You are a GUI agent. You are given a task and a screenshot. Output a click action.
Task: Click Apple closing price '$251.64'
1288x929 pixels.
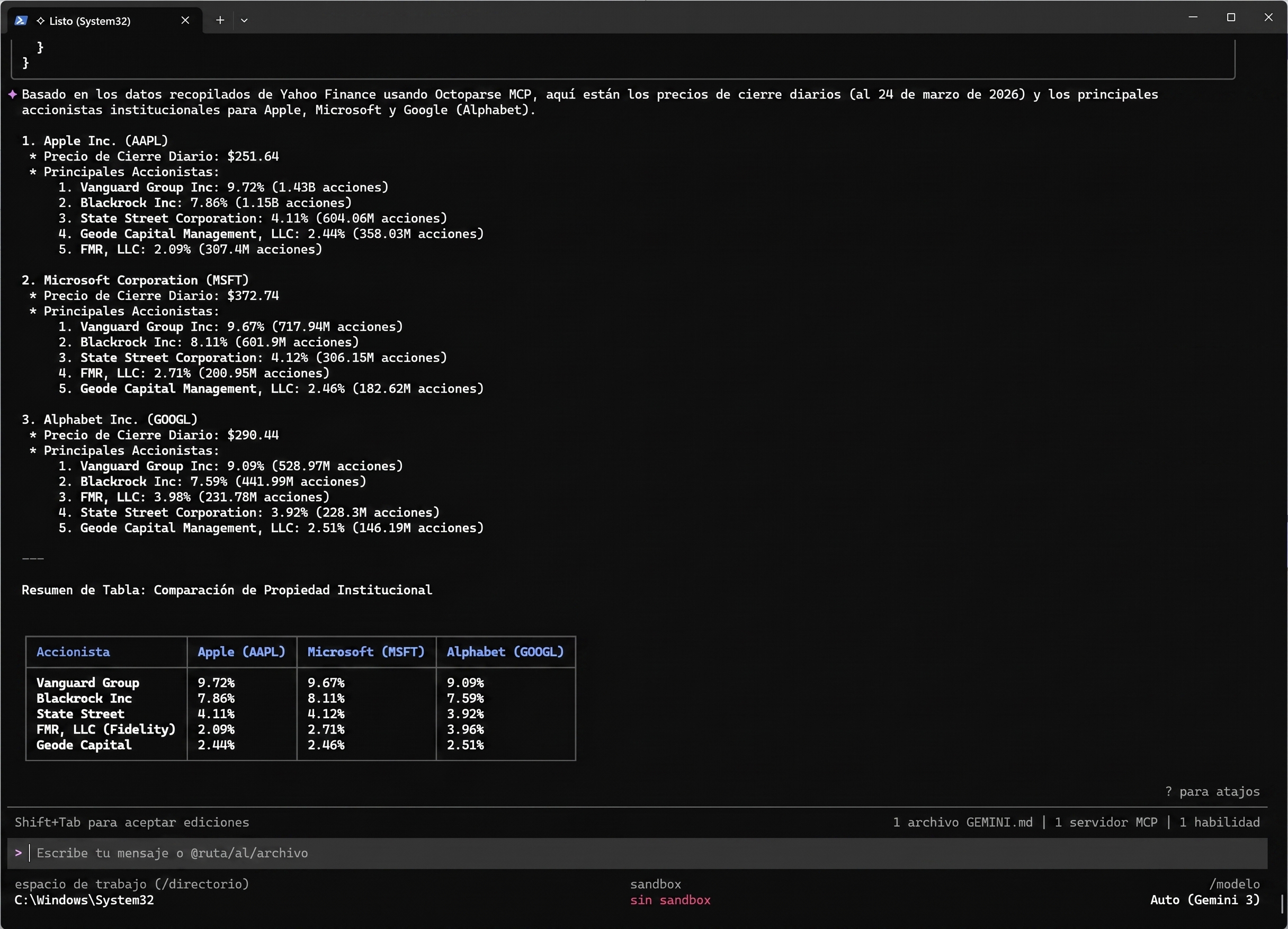pyautogui.click(x=253, y=156)
